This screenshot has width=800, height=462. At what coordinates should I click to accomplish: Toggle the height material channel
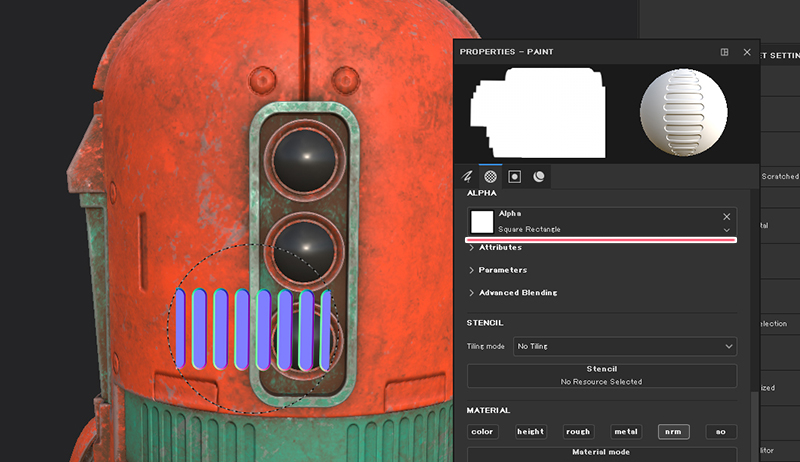[531, 432]
